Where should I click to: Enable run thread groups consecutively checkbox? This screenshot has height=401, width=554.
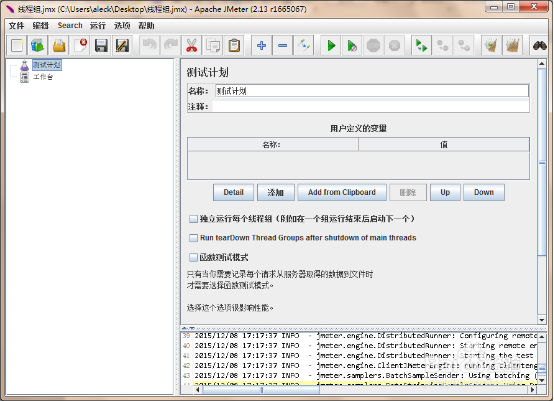coord(193,219)
